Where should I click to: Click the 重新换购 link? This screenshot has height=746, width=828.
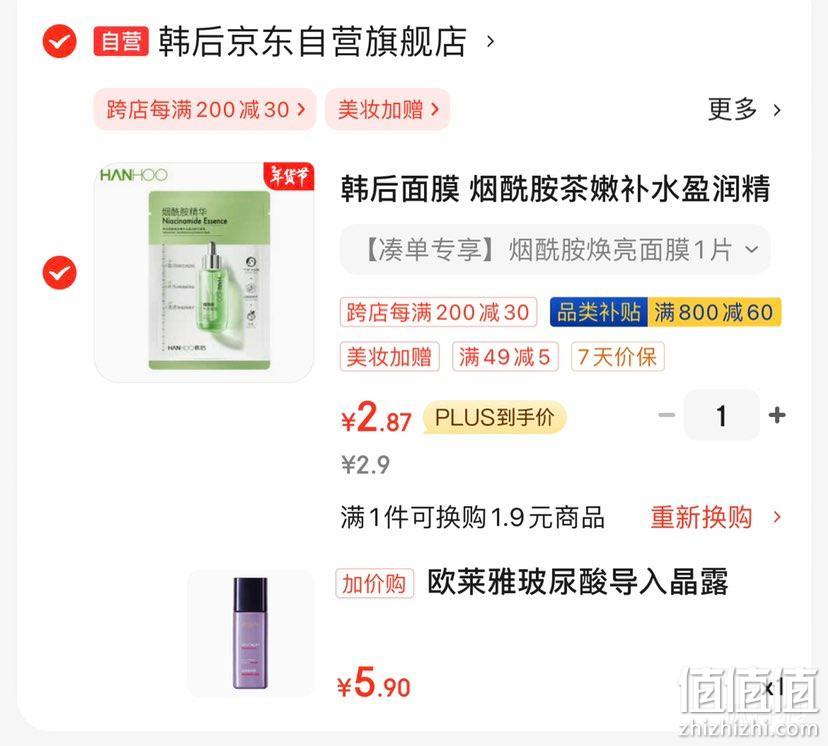(x=716, y=517)
